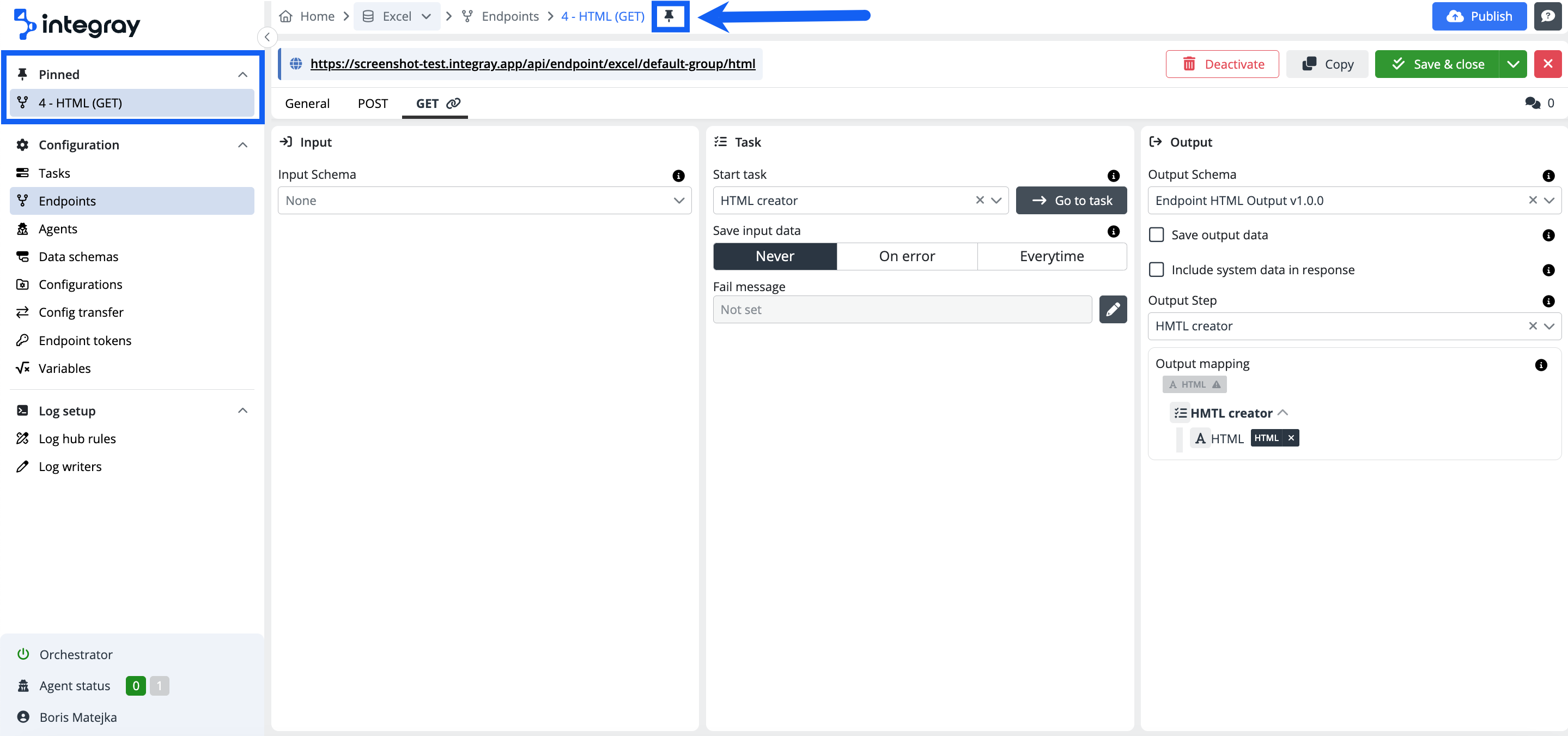Open Data schemas in the sidebar
1568x736 pixels.
click(78, 256)
